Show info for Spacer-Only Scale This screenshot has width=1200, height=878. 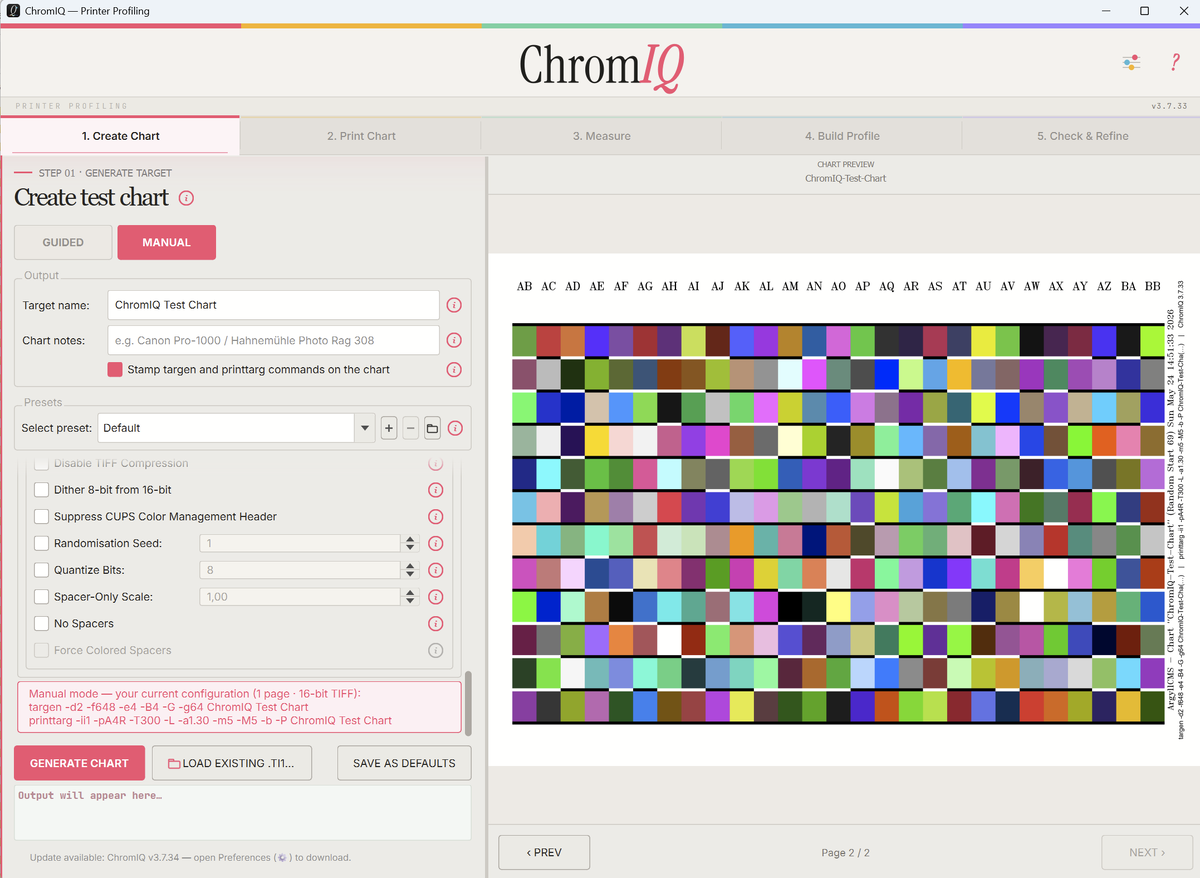435,597
